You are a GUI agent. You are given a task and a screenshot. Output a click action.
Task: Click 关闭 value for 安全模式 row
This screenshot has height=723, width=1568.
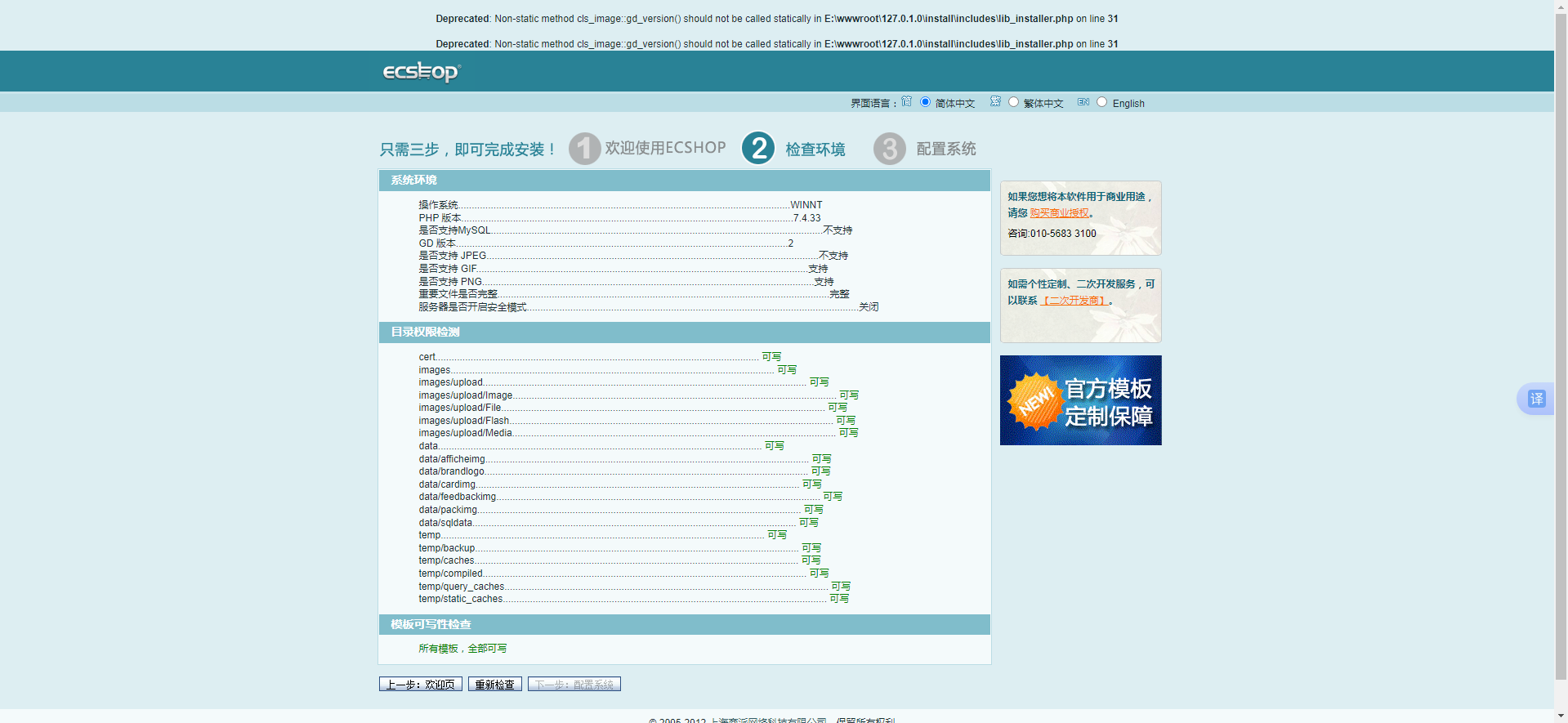(869, 307)
